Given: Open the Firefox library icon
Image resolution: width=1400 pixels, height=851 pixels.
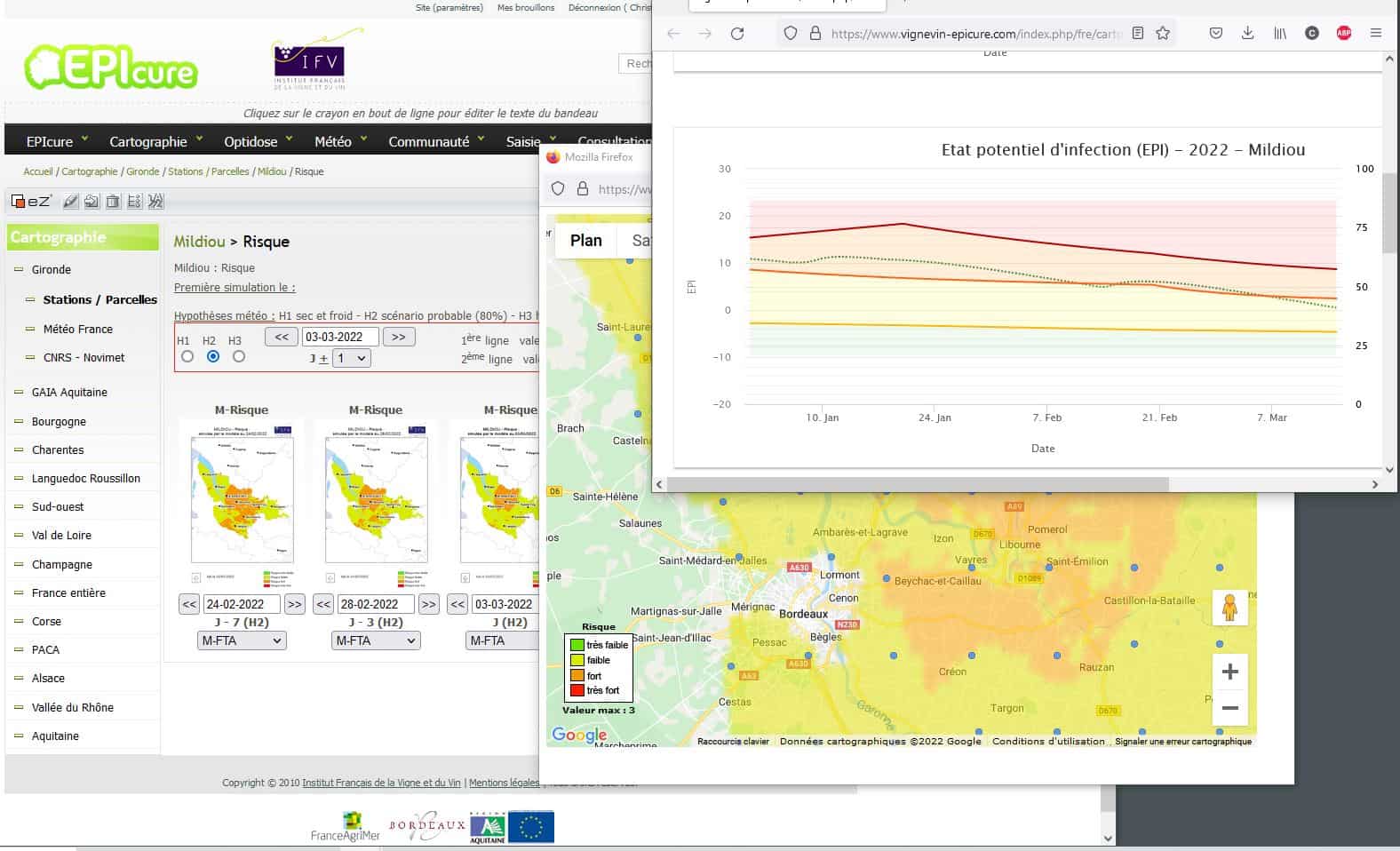Looking at the screenshot, I should pos(1280,34).
